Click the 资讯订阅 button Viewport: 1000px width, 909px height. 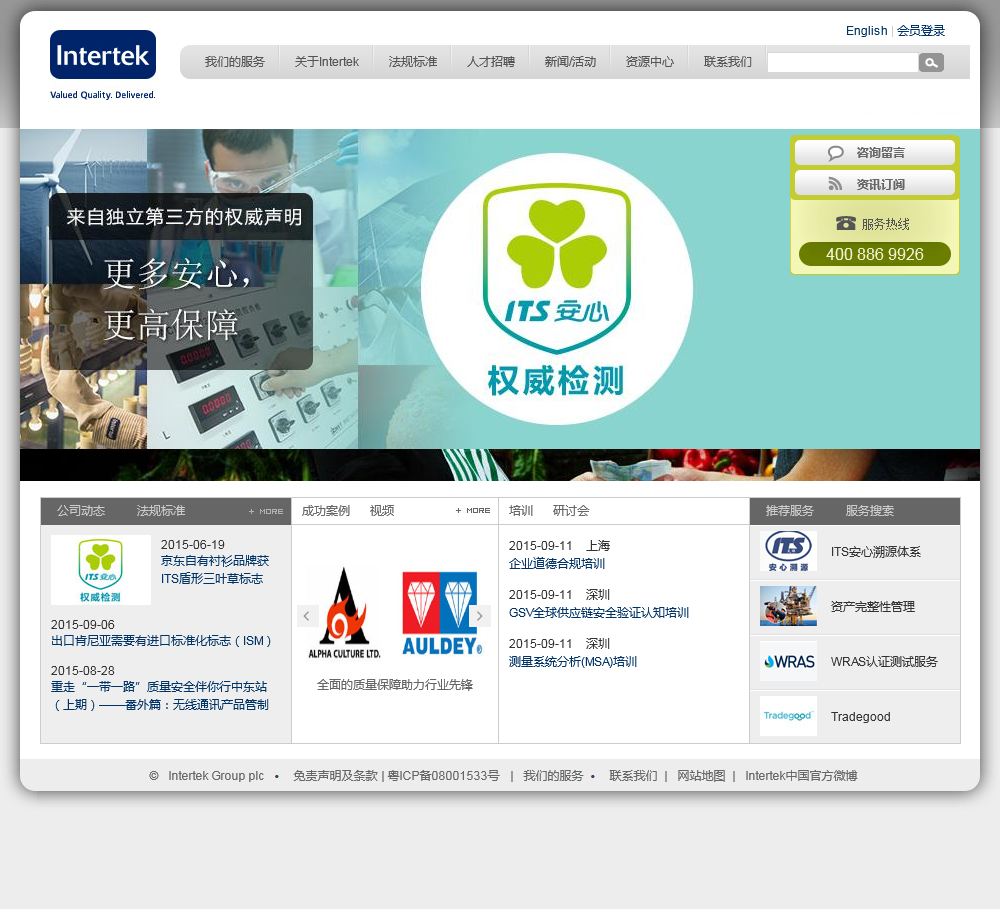point(874,184)
